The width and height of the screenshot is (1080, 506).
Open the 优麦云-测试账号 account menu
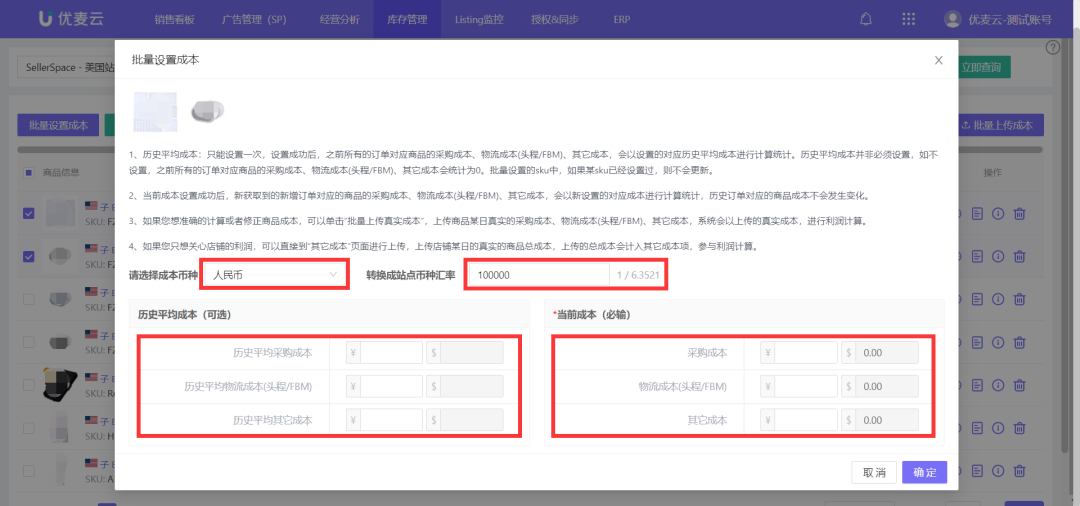pyautogui.click(x=999, y=19)
